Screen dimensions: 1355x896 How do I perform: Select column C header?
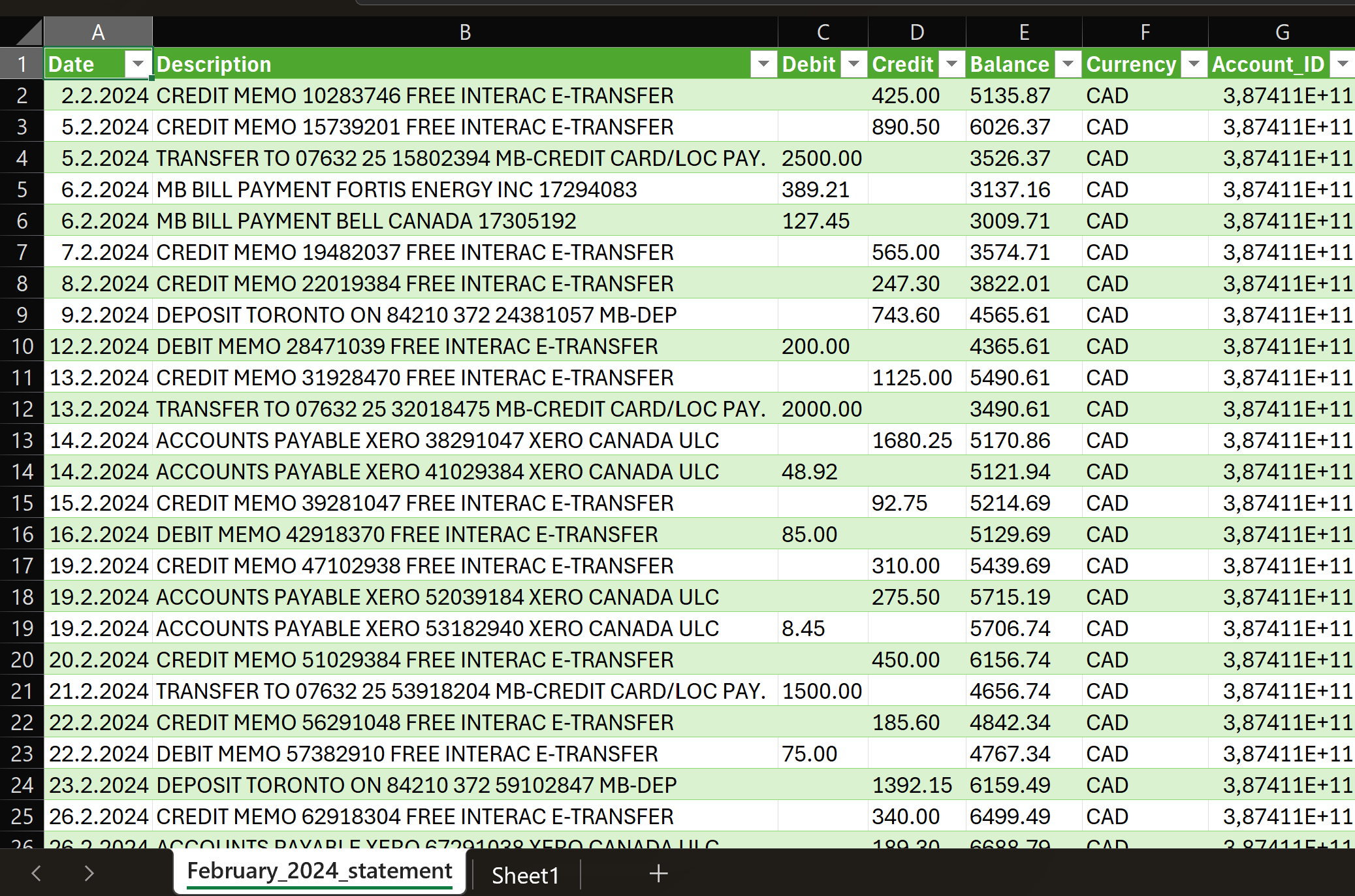(823, 32)
